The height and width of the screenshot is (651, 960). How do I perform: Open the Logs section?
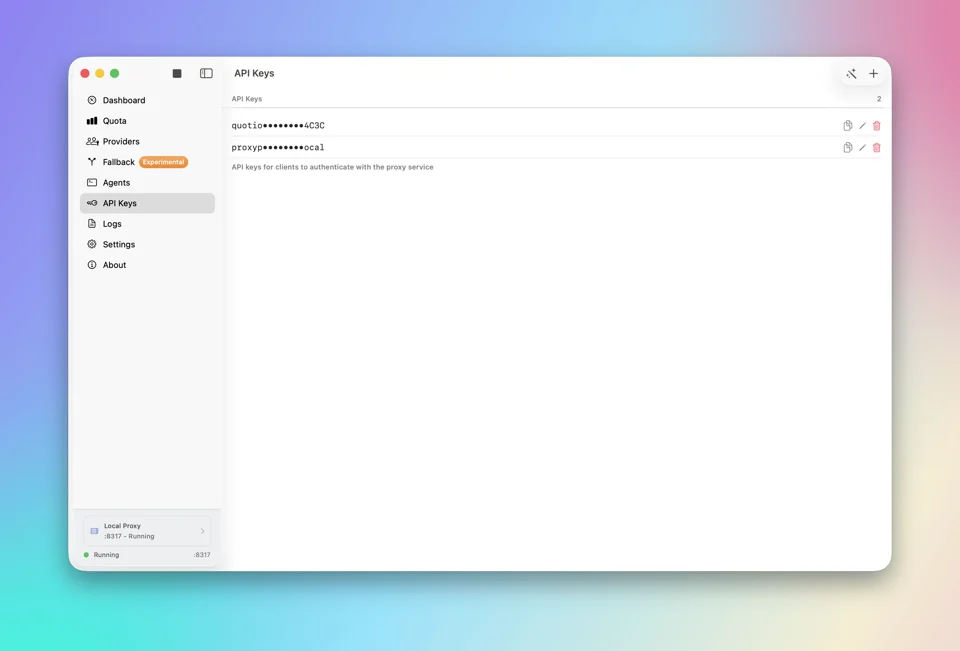[x=147, y=224]
